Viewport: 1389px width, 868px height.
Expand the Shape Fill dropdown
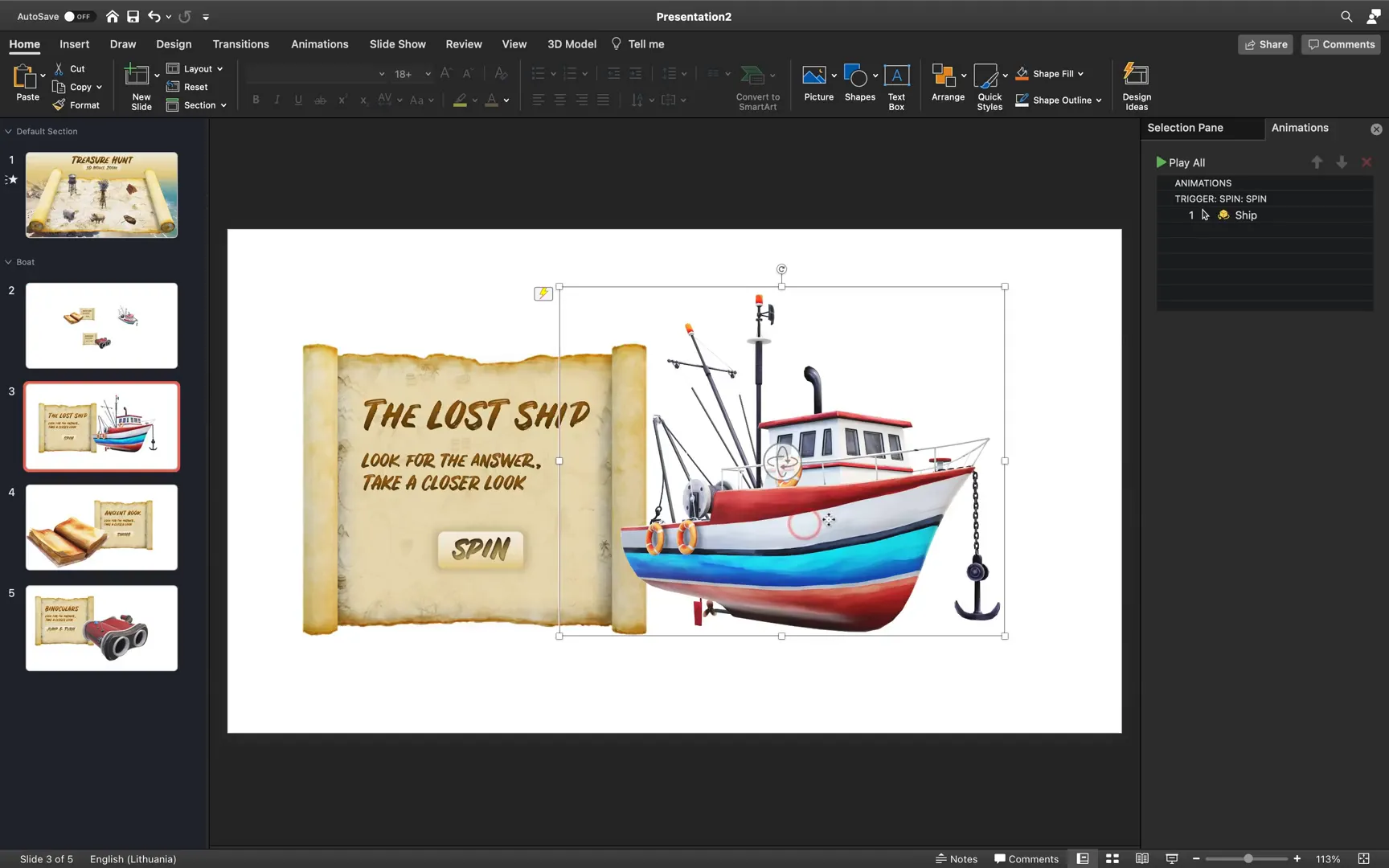[1080, 73]
